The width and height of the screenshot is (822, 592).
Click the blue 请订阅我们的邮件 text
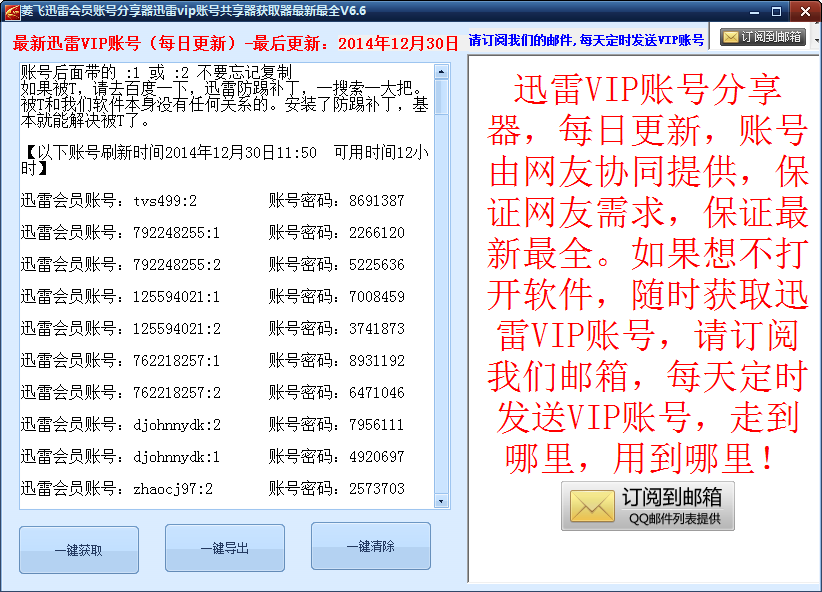586,40
